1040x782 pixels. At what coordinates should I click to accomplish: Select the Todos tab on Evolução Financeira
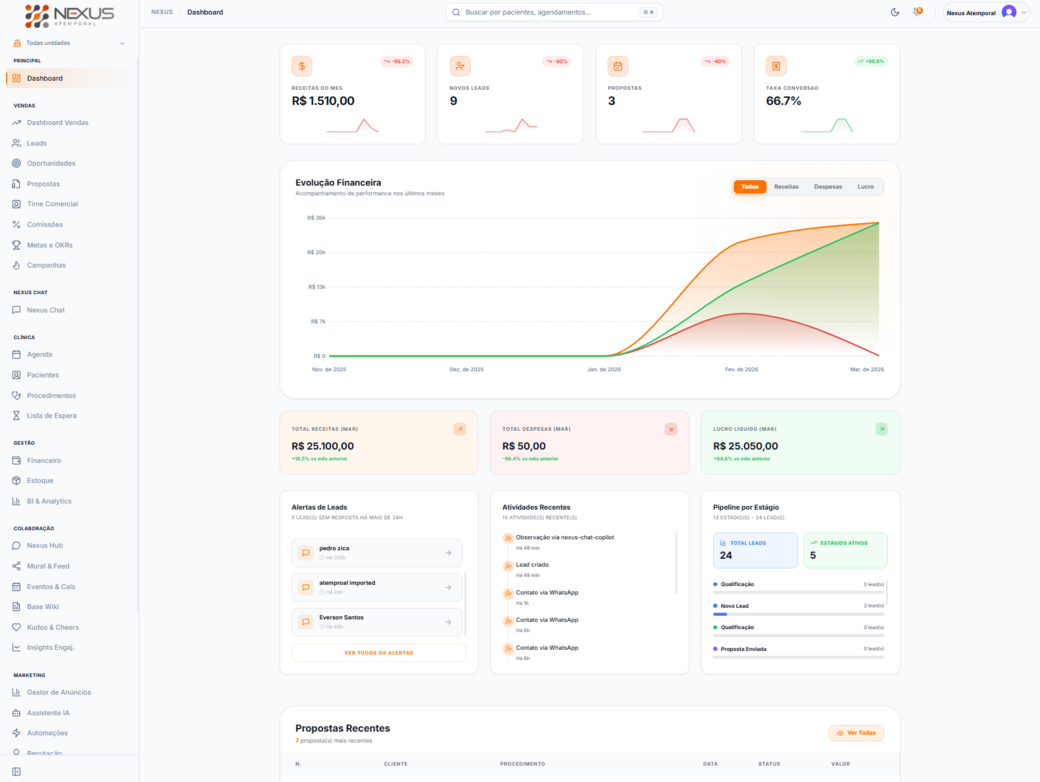click(x=750, y=187)
